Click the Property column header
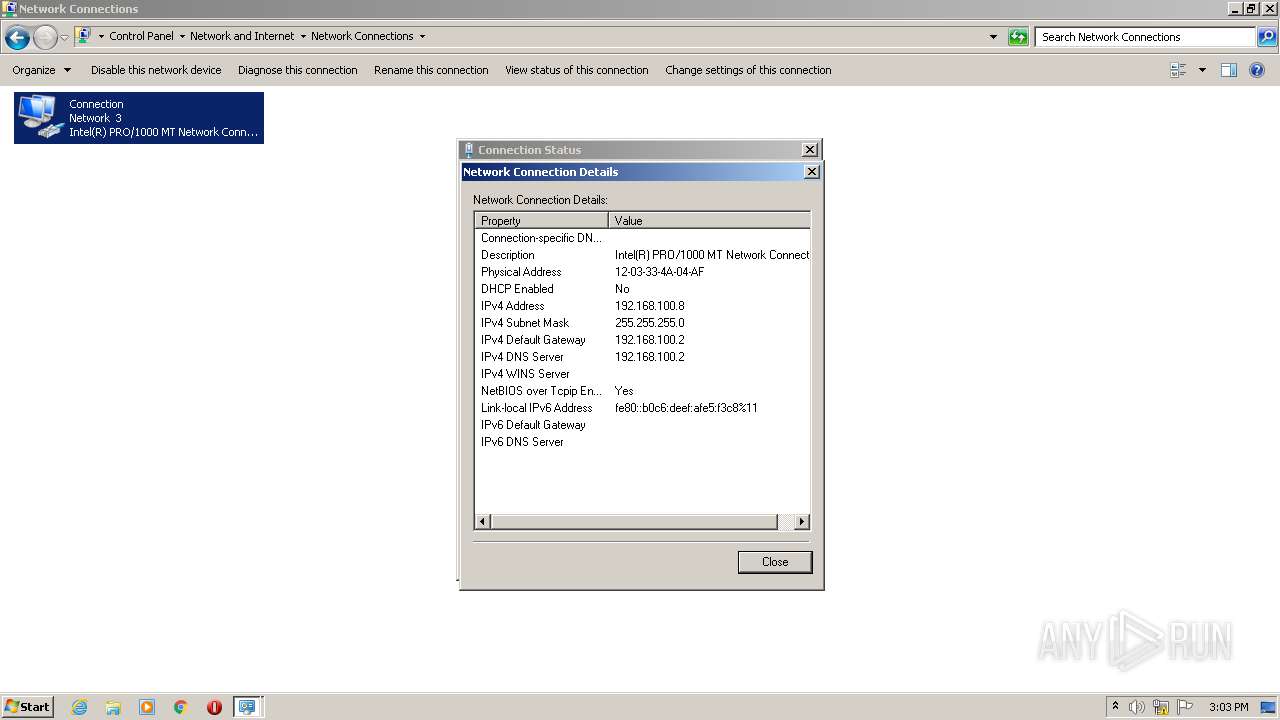 pos(541,220)
